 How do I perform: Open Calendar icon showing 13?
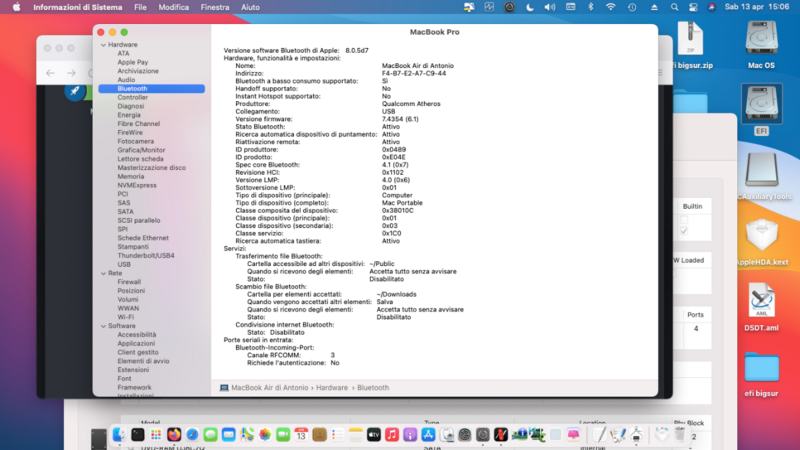coord(301,434)
